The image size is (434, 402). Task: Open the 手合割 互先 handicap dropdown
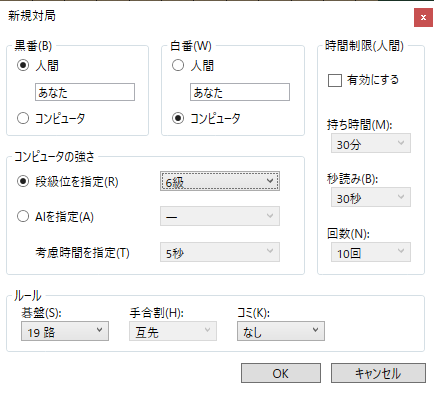(x=173, y=331)
